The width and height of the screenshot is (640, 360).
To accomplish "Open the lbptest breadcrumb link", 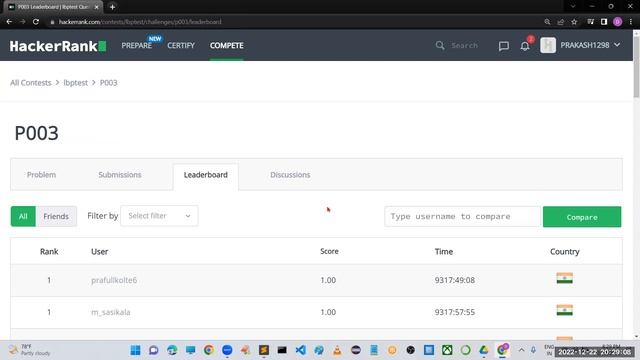I will pyautogui.click(x=76, y=82).
